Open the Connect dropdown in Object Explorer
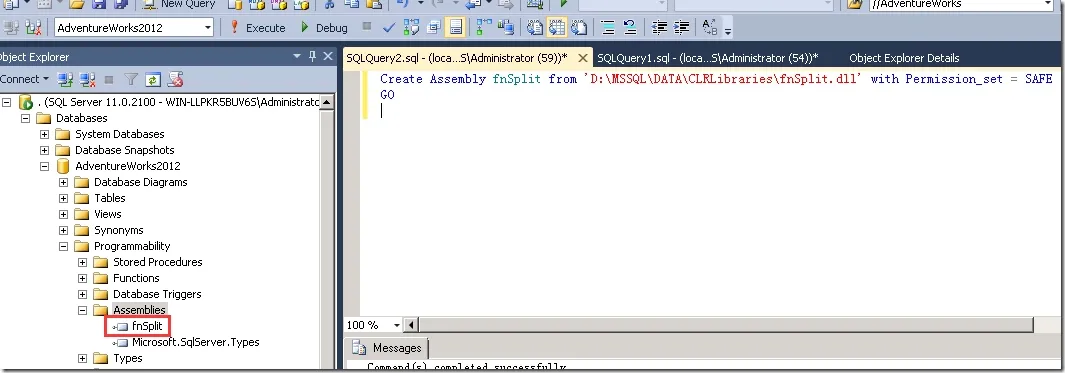The width and height of the screenshot is (1065, 373). coord(24,79)
